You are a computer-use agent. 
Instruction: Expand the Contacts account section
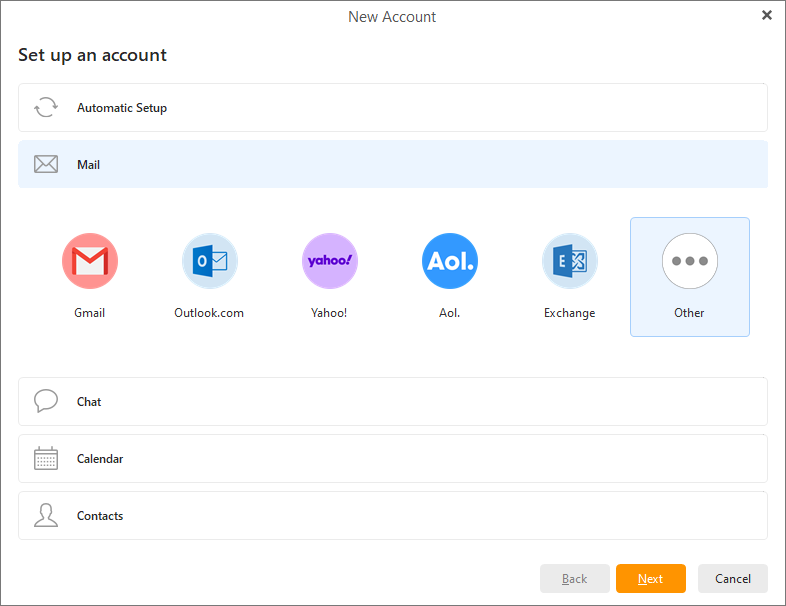coord(392,516)
